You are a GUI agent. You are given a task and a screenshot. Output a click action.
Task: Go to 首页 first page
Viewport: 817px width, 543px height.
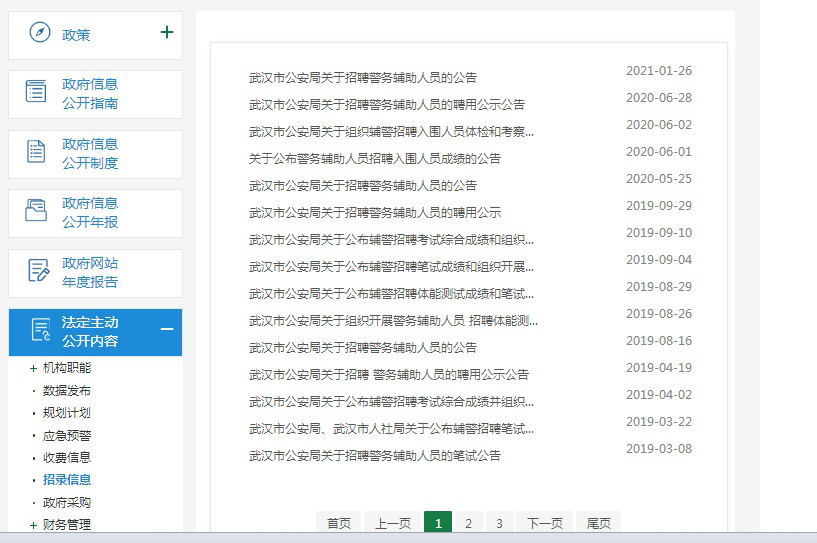point(338,523)
